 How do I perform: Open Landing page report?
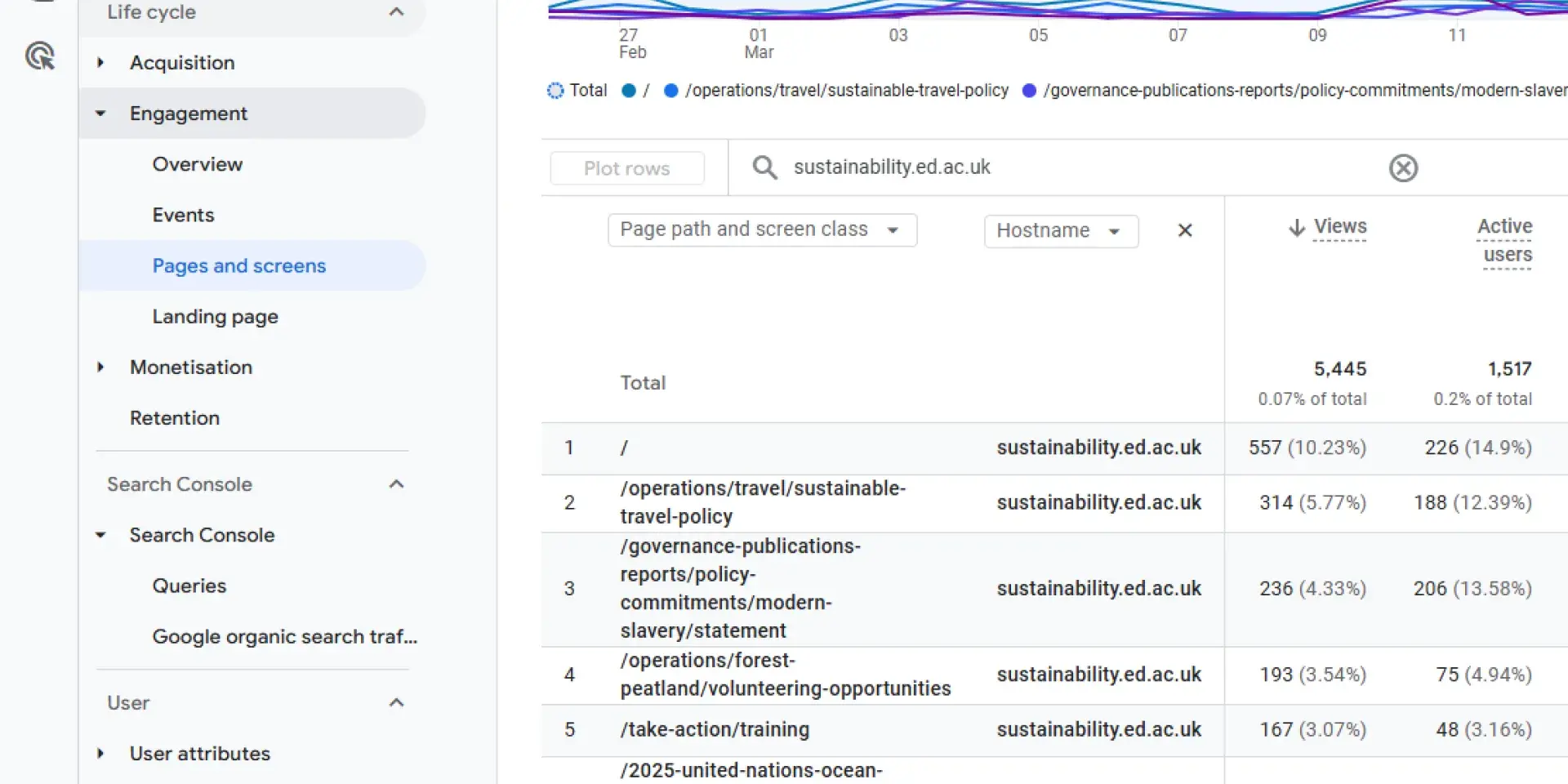point(215,317)
